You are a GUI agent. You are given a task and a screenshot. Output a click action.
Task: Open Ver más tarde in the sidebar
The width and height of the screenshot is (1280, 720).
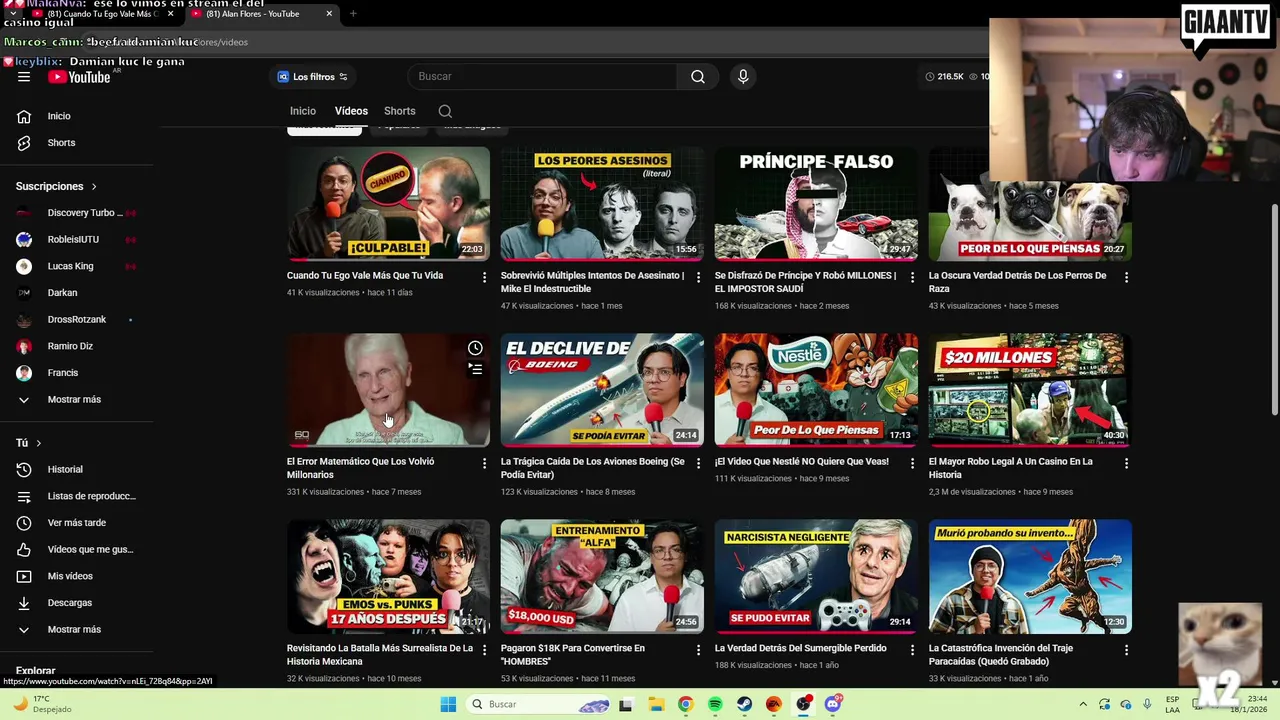point(78,523)
